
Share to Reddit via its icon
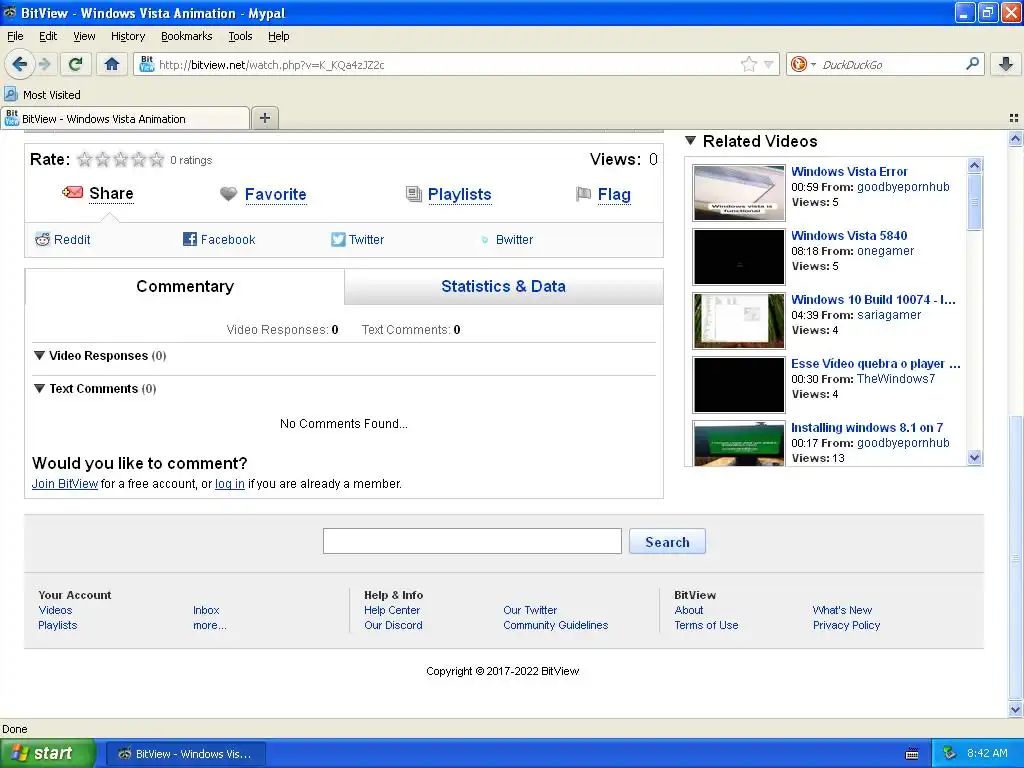pos(42,239)
